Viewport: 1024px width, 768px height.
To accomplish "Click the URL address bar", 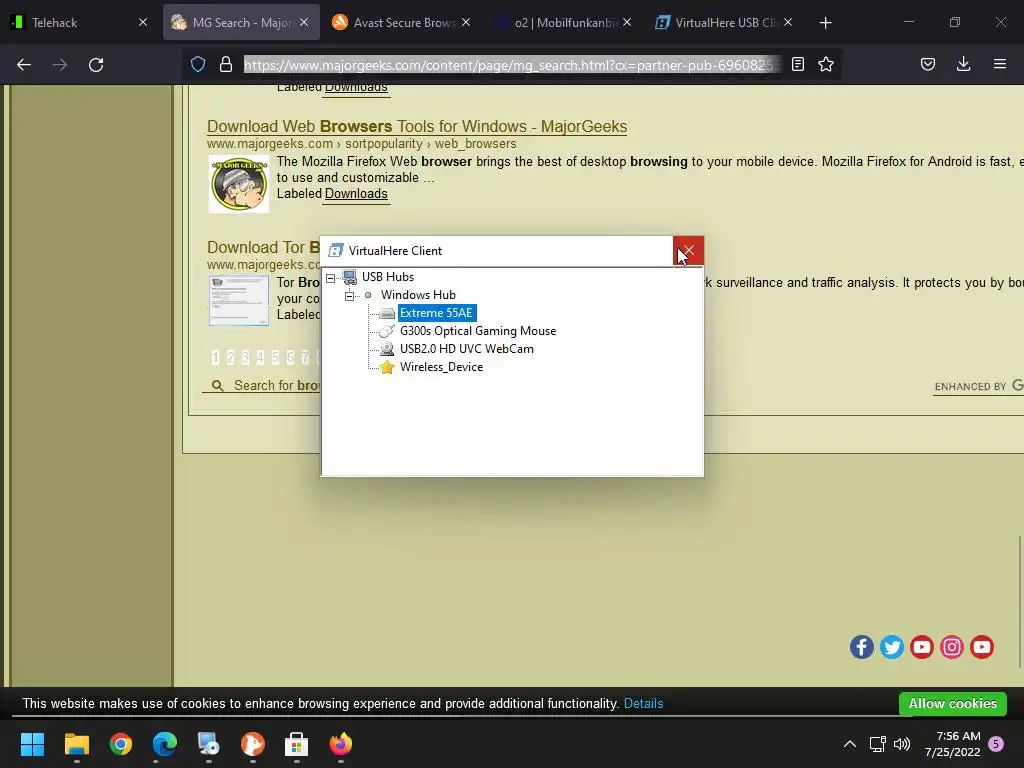I will [512, 65].
